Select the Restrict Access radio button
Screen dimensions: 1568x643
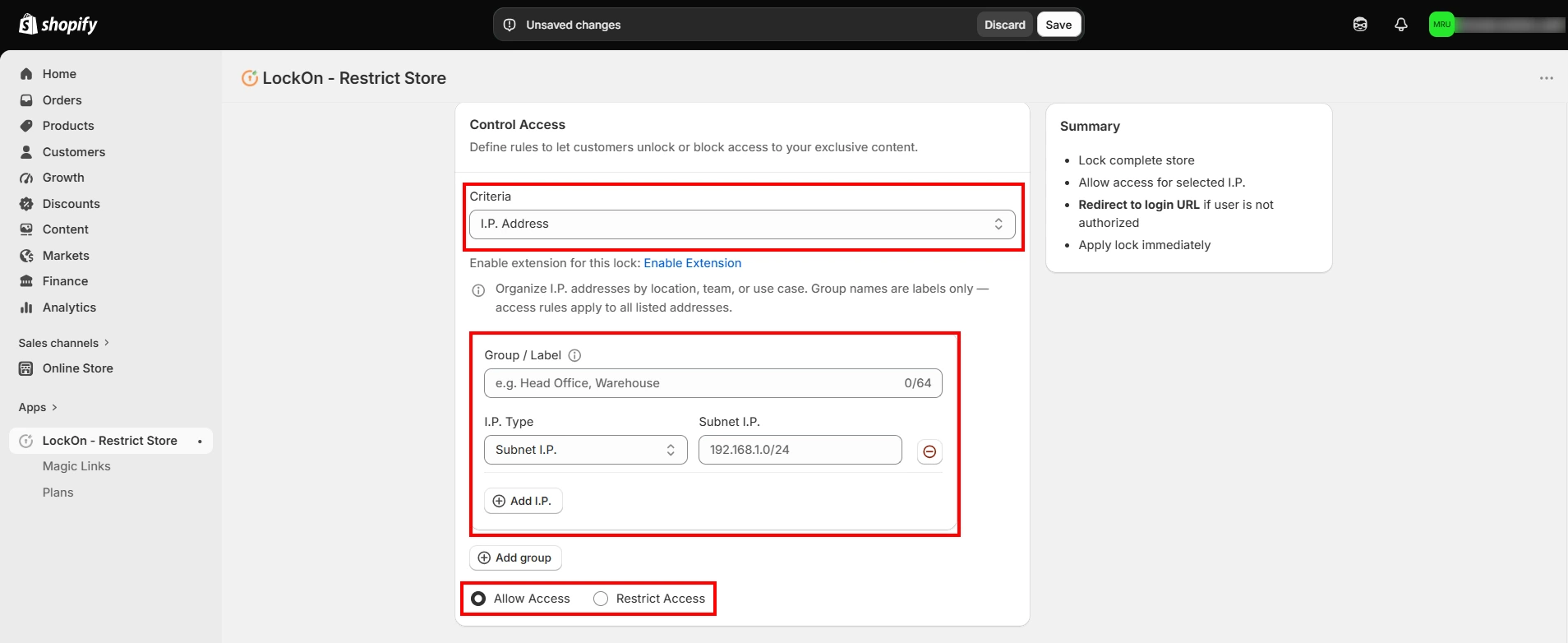tap(601, 599)
